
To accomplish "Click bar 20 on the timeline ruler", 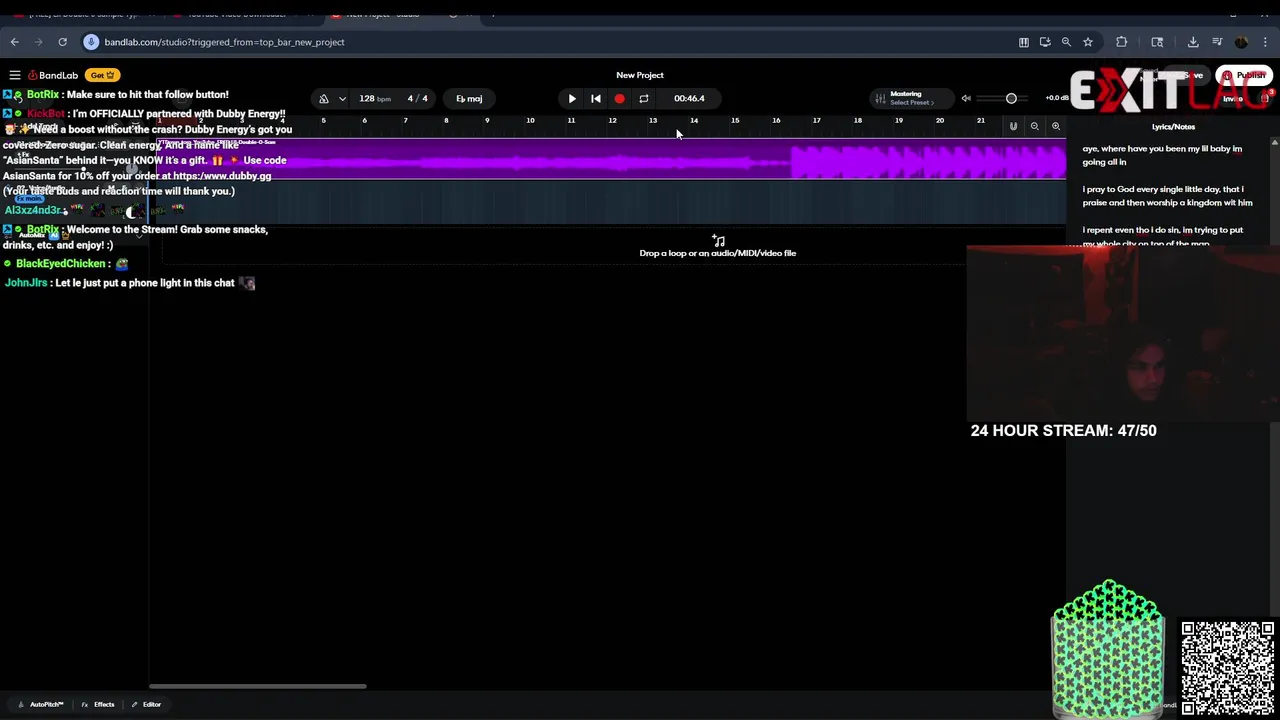I will pyautogui.click(x=940, y=121).
